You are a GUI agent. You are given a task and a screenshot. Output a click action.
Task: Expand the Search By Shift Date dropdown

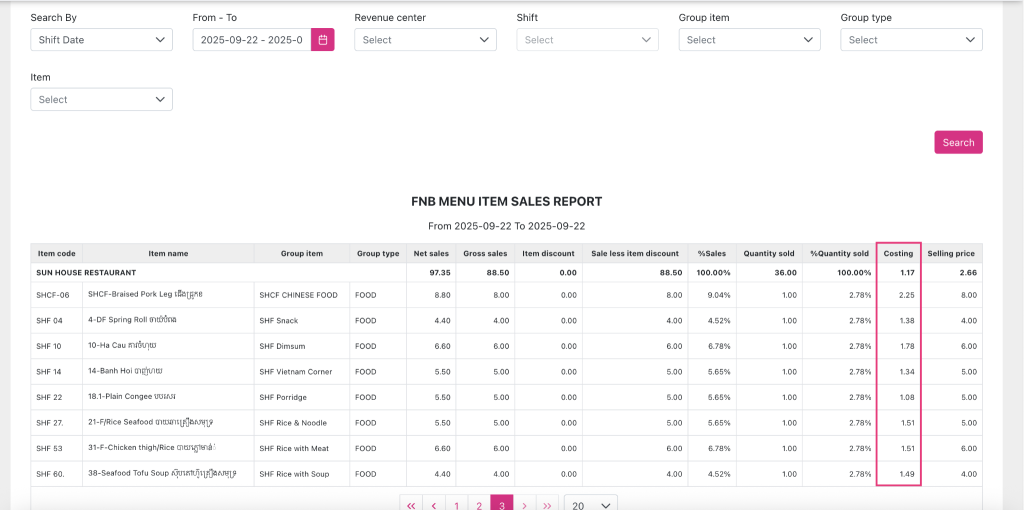pyautogui.click(x=101, y=40)
